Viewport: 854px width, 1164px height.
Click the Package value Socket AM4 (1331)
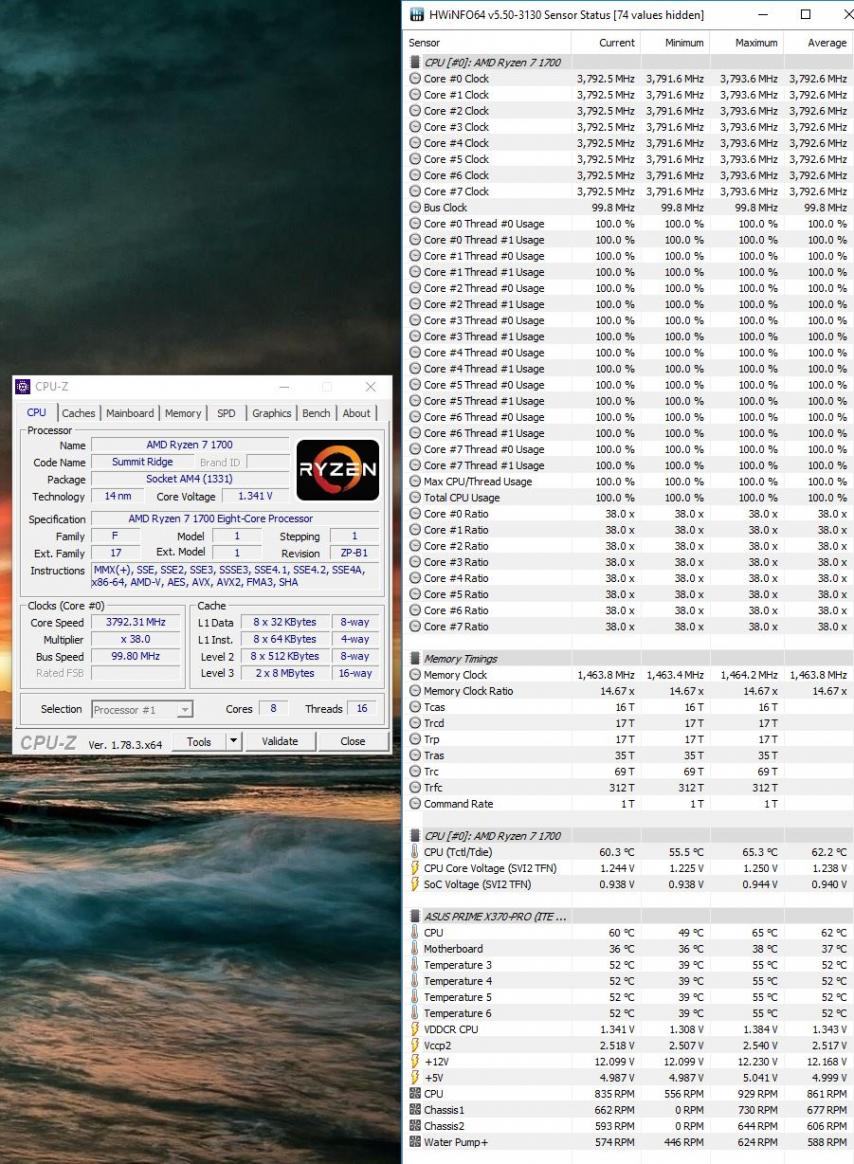coord(189,479)
